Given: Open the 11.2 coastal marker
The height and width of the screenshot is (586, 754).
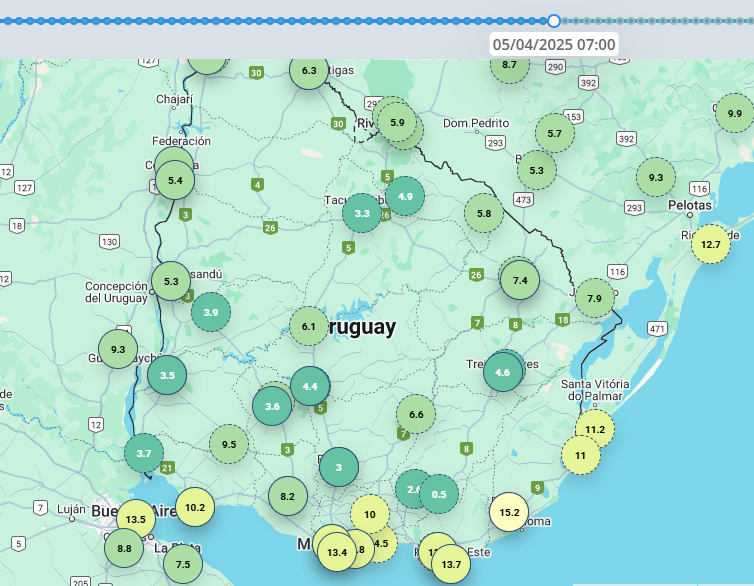Looking at the screenshot, I should coord(595,429).
